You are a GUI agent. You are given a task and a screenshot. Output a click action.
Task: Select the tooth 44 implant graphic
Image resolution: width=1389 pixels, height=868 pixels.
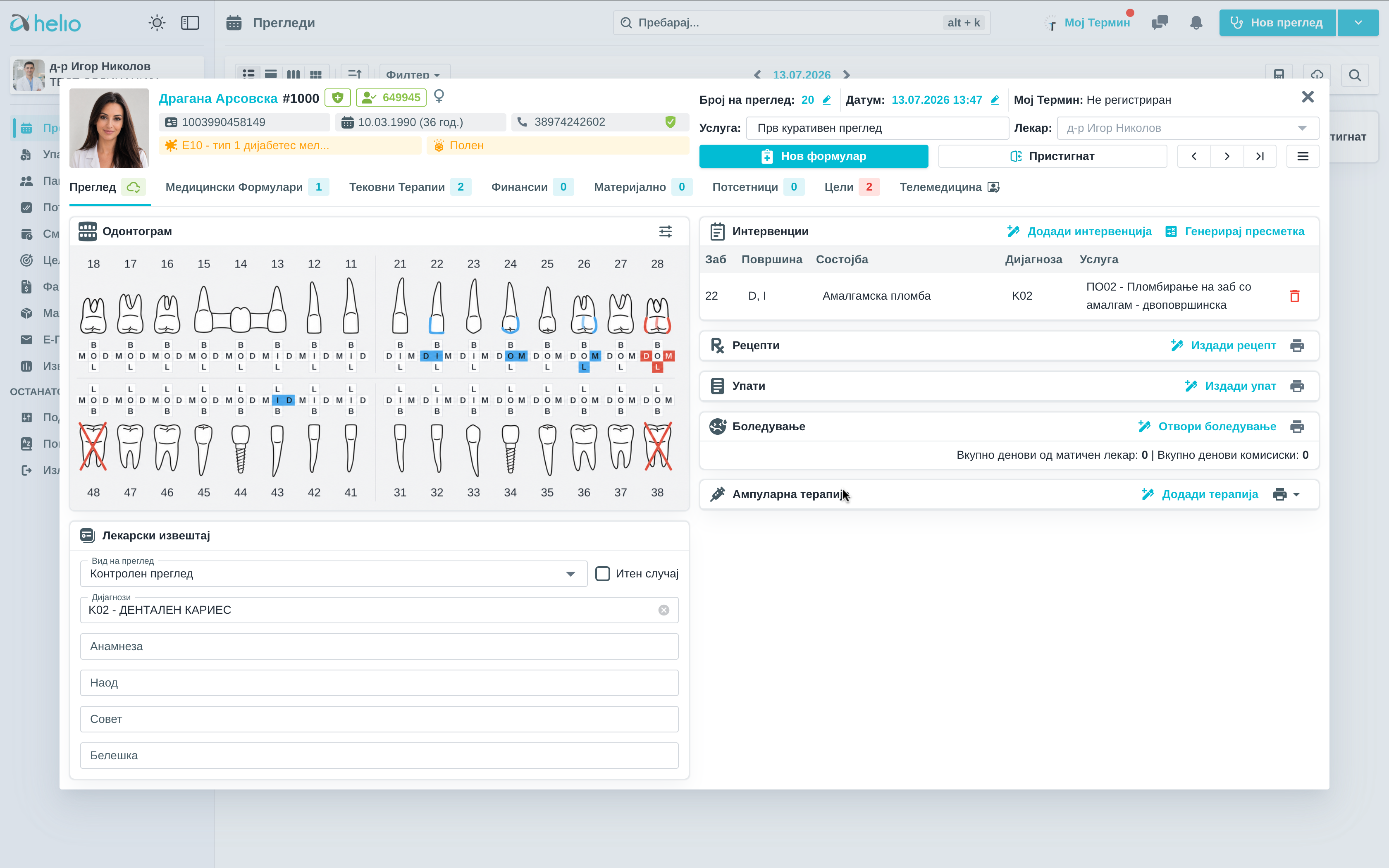pos(241,449)
